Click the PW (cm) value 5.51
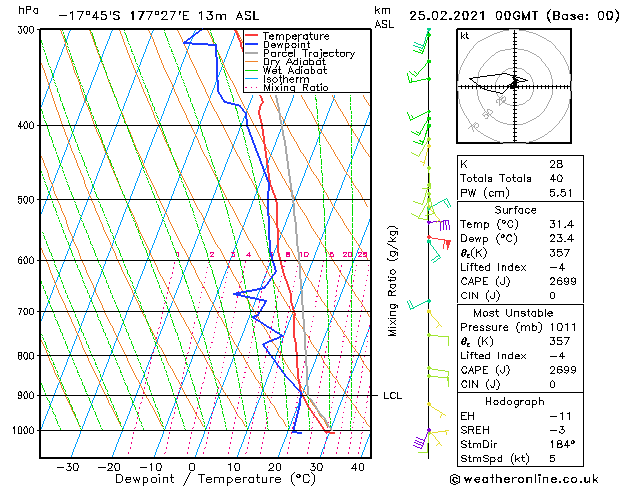 click(561, 193)
